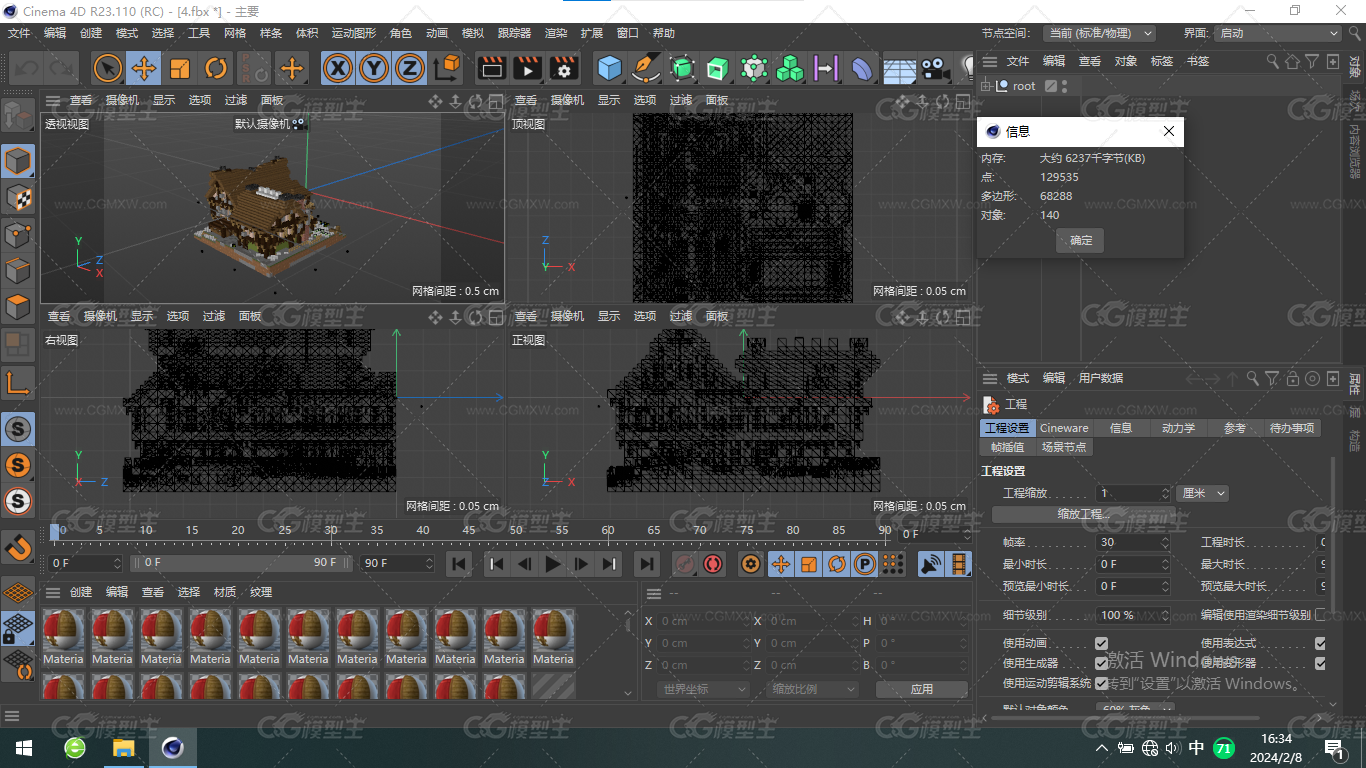
Task: Toggle 编辑使用渲染细节级别 checkbox
Action: coord(1320,615)
